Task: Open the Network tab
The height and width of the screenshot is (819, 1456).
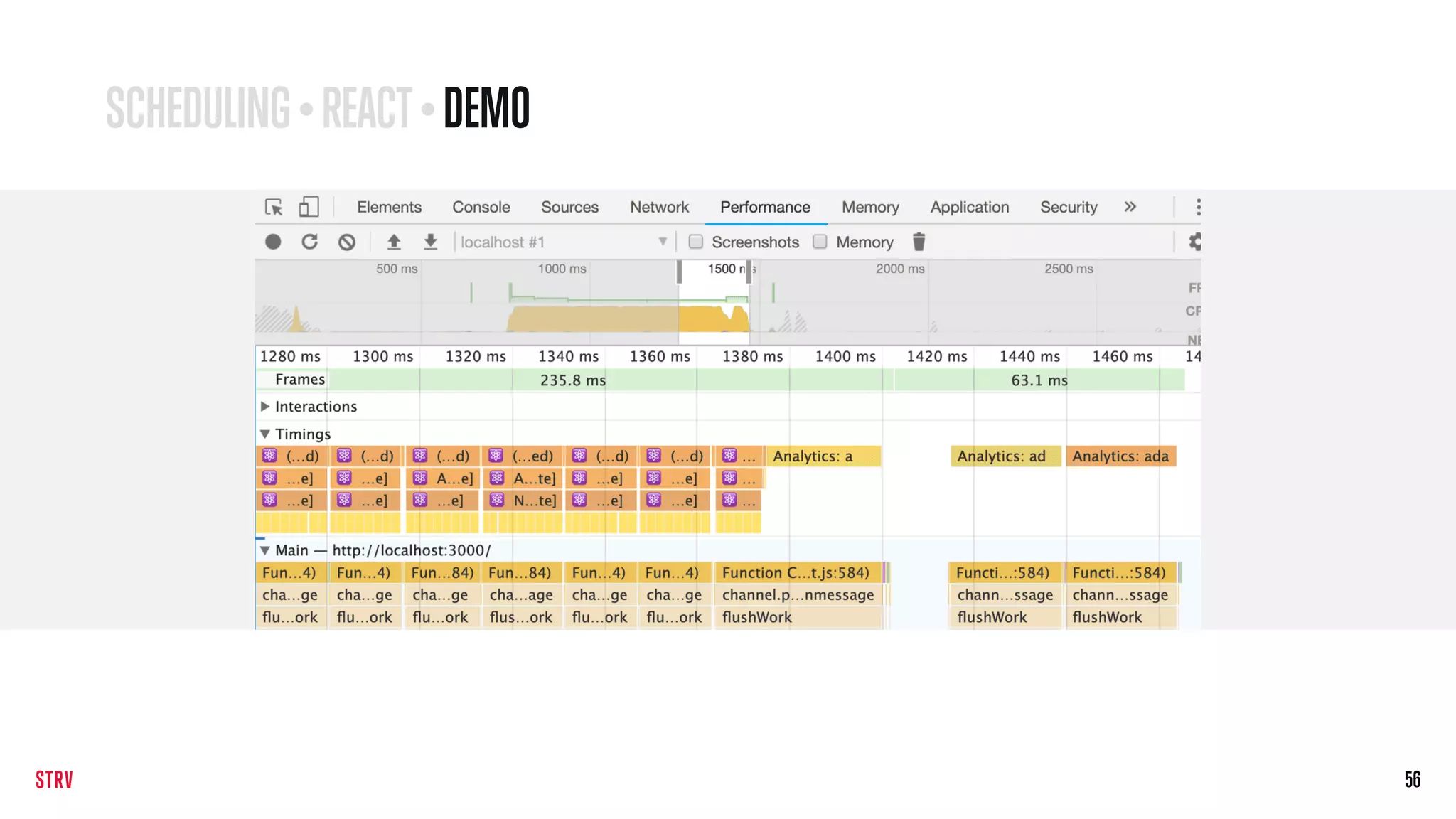Action: [659, 207]
